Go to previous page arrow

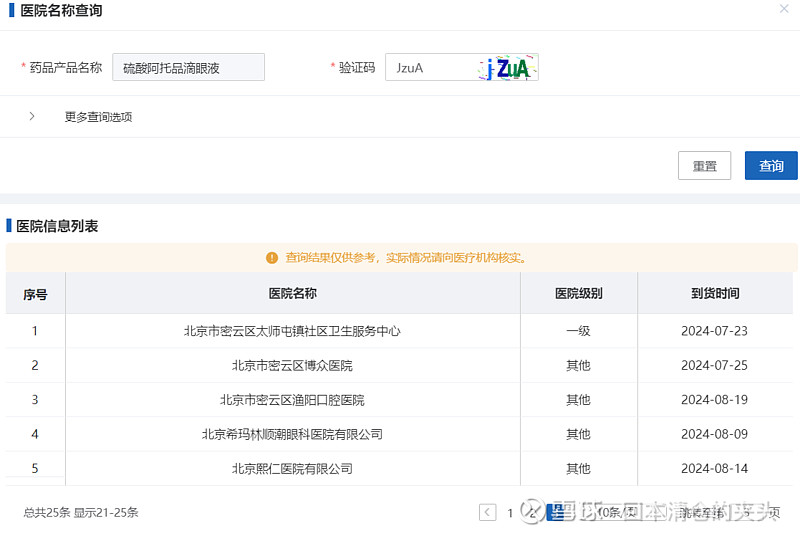coord(487,513)
